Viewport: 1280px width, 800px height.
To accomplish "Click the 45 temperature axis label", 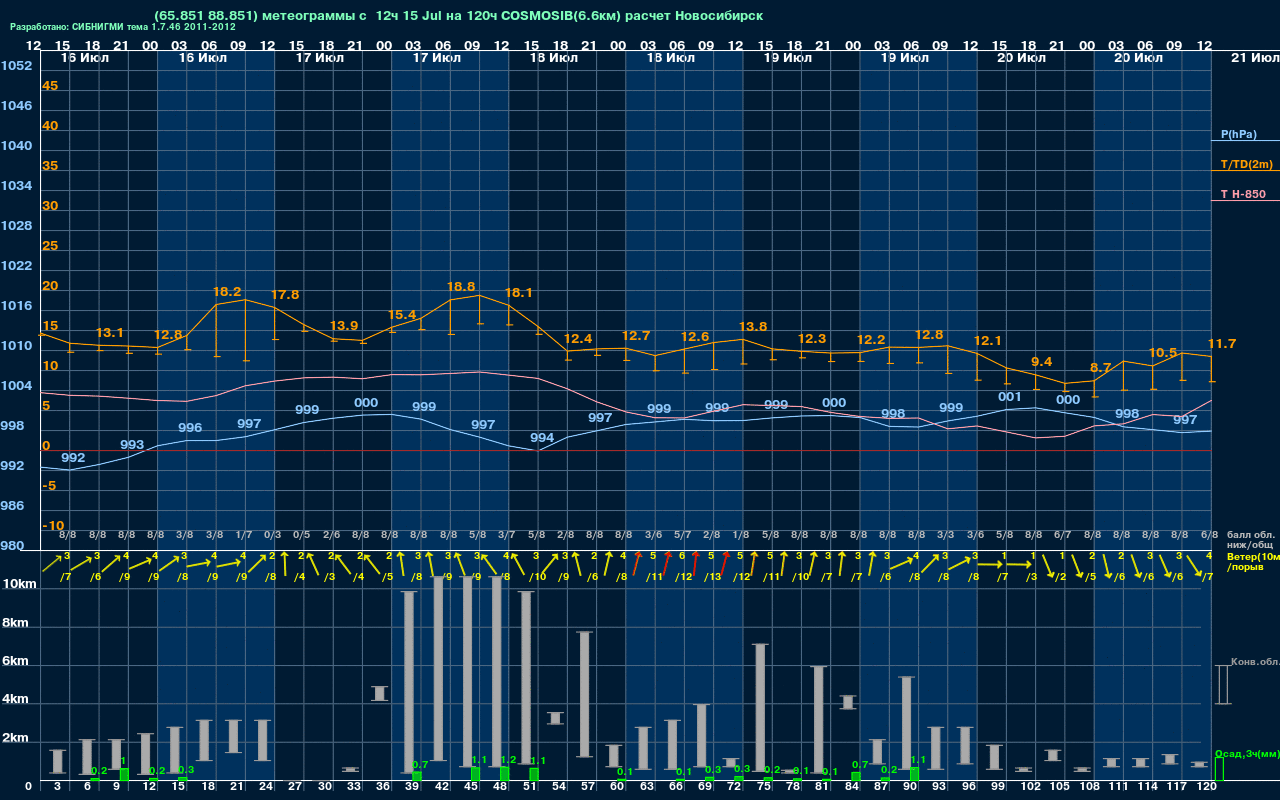I will [50, 86].
